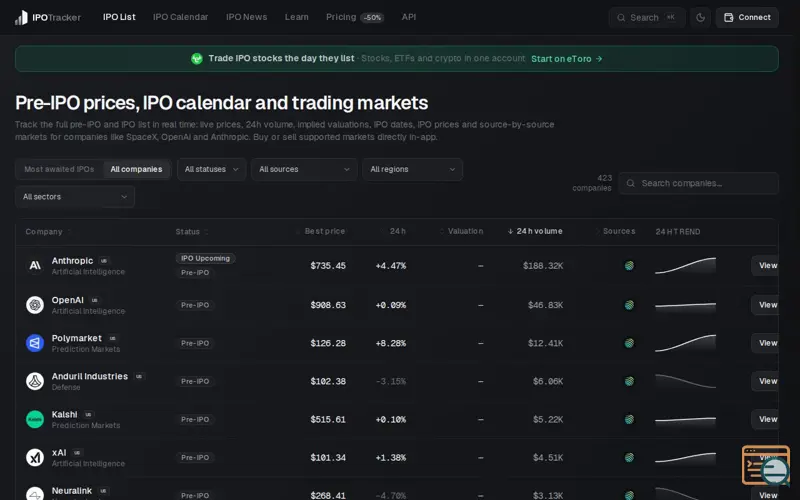
Task: Click the source icon in the Anduril Industries row
Action: (x=629, y=381)
